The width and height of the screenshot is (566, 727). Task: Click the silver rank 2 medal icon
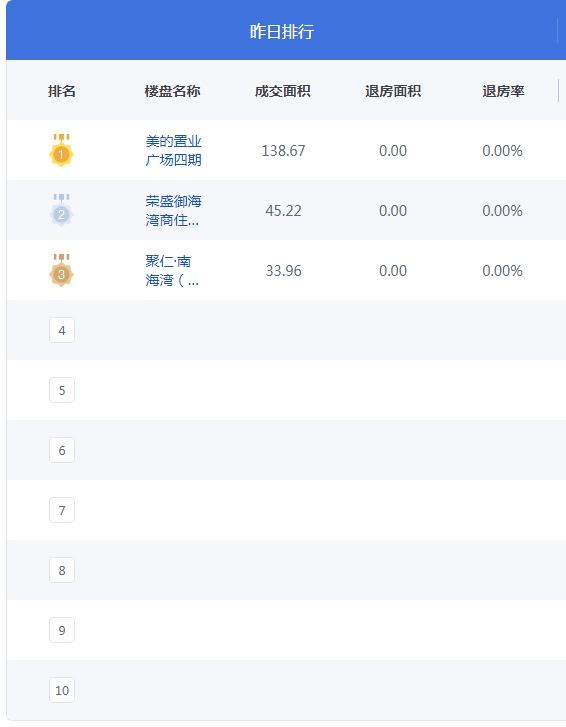click(61, 210)
